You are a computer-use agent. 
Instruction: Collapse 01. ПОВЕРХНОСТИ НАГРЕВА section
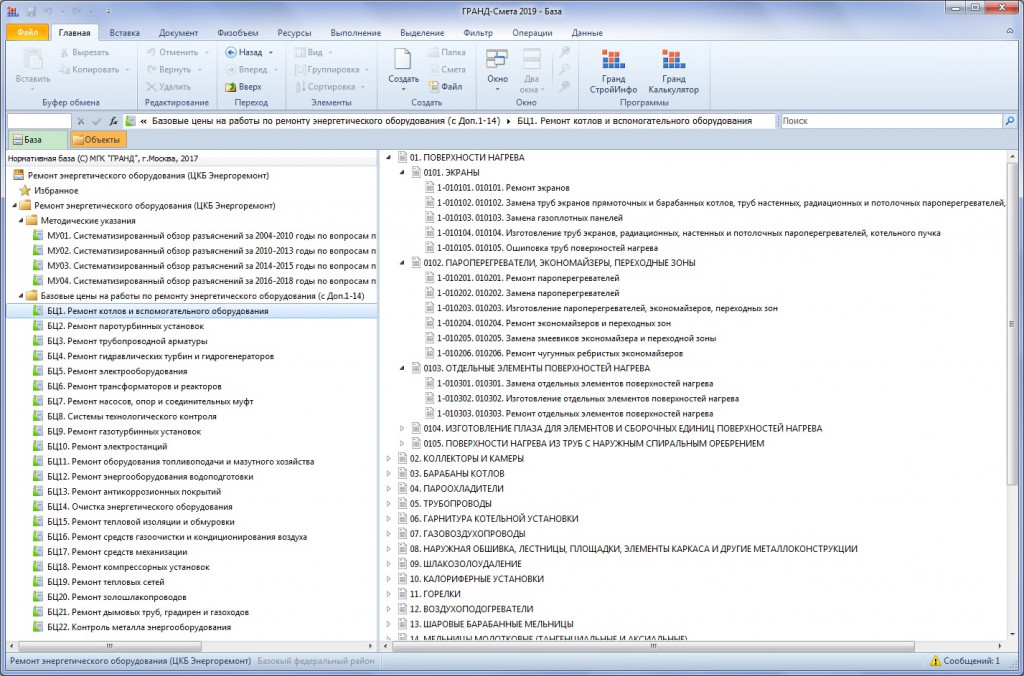click(x=389, y=157)
